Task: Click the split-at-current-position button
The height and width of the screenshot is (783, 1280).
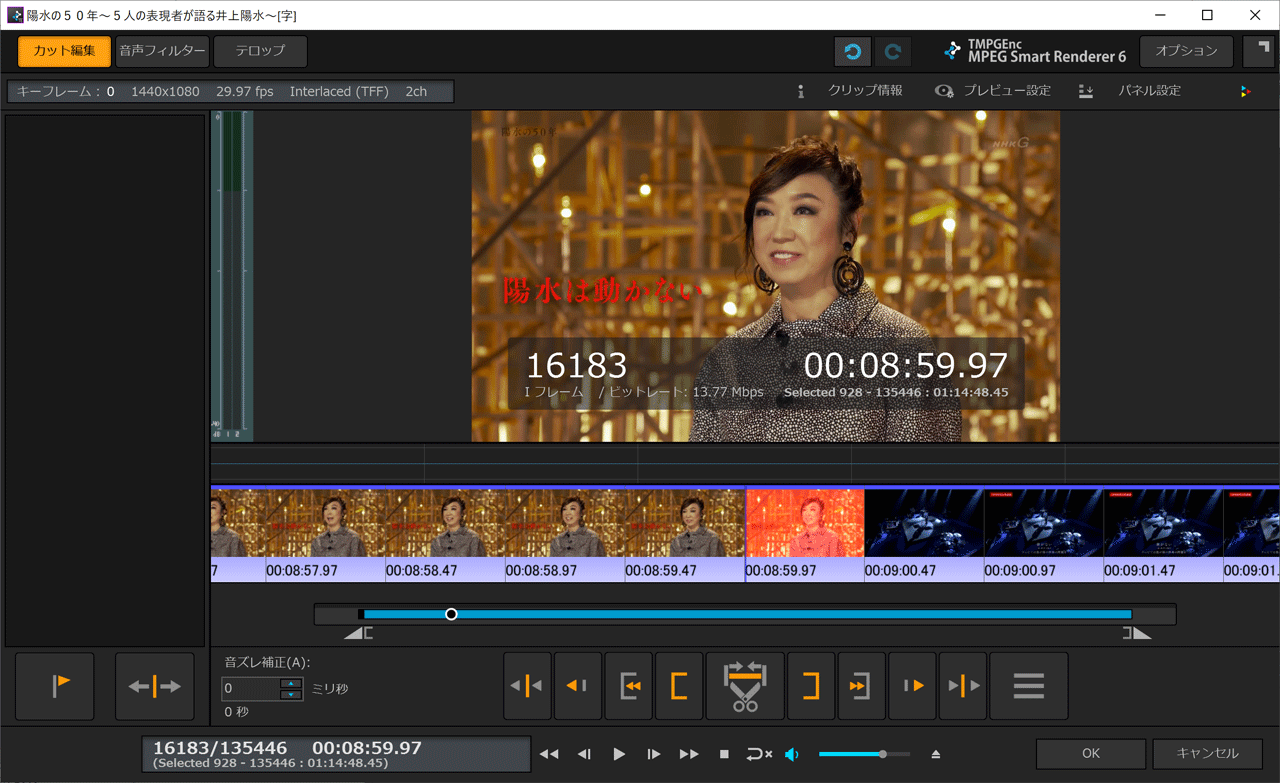Action: [x=155, y=686]
